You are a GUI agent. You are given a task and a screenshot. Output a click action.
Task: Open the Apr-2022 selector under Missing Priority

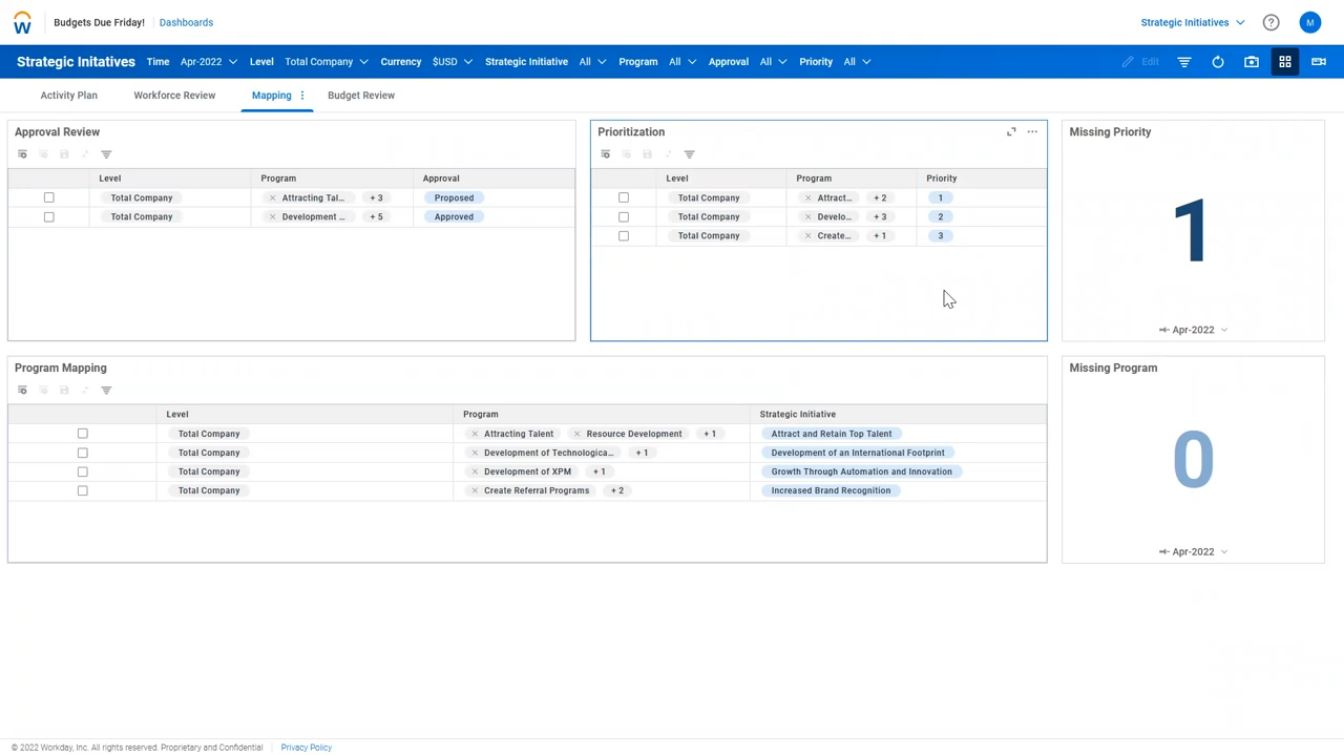point(1191,329)
